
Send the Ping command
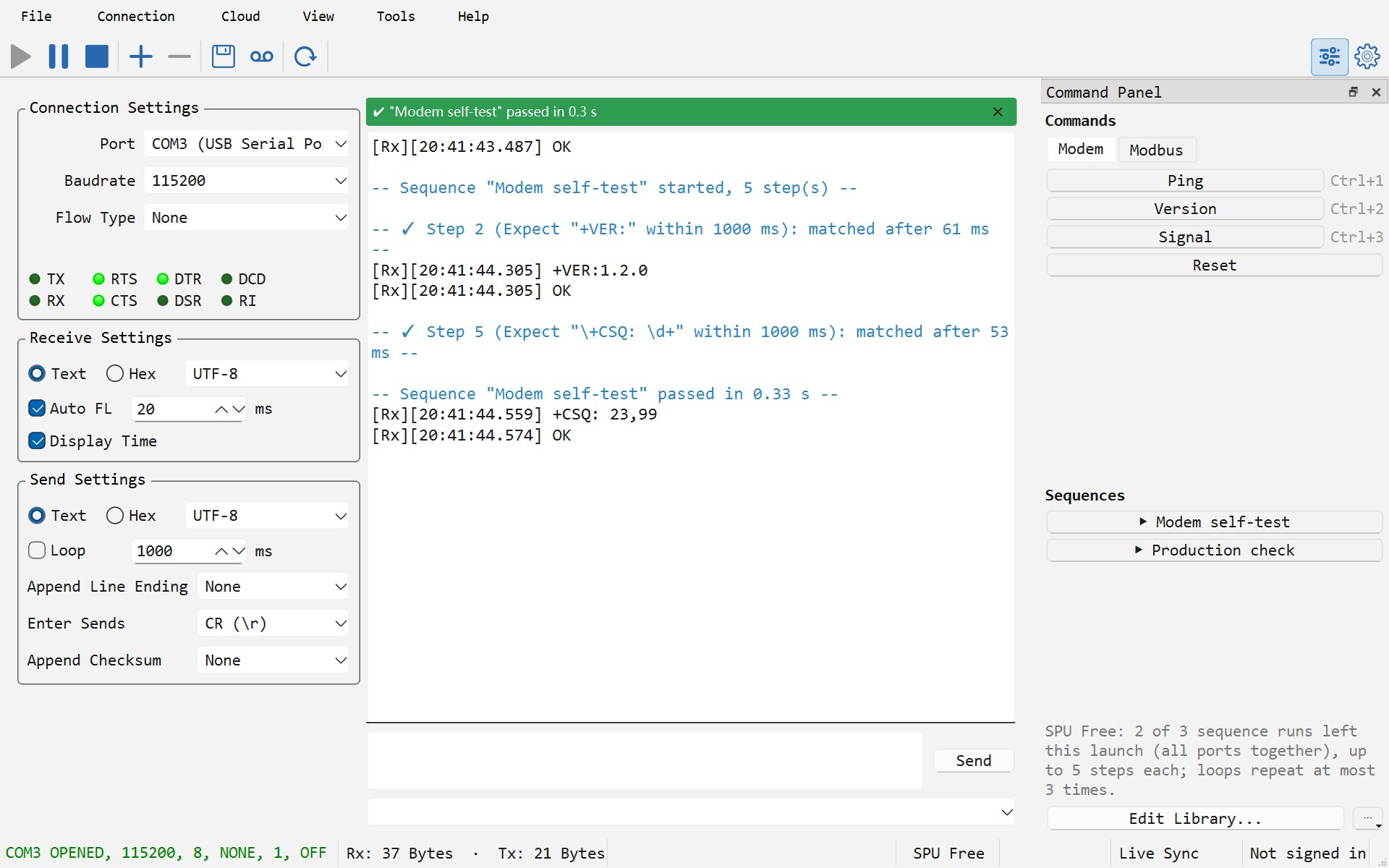[1185, 181]
